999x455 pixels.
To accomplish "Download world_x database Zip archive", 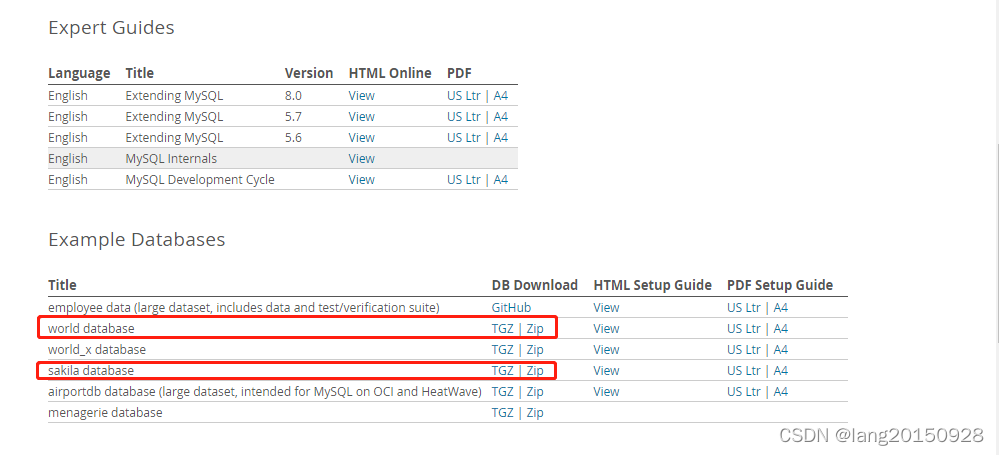I will tap(535, 350).
